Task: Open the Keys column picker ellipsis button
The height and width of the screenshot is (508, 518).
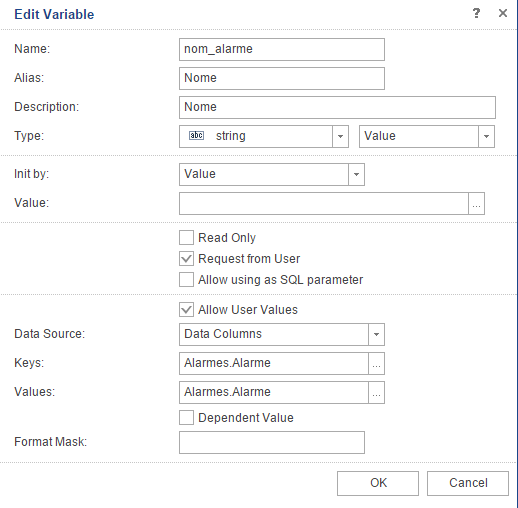Action: pyautogui.click(x=376, y=363)
